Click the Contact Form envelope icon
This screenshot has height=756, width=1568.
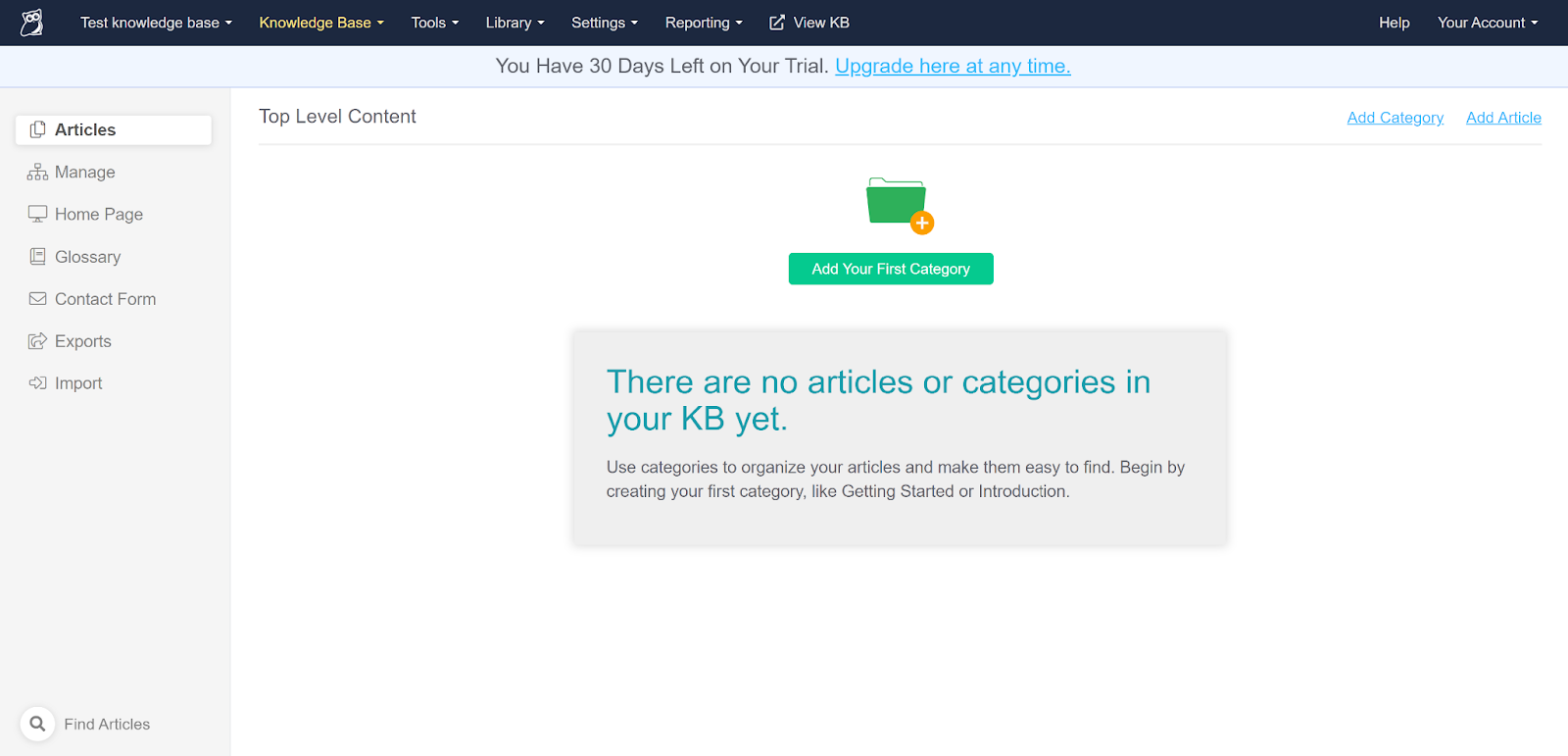pyautogui.click(x=37, y=299)
